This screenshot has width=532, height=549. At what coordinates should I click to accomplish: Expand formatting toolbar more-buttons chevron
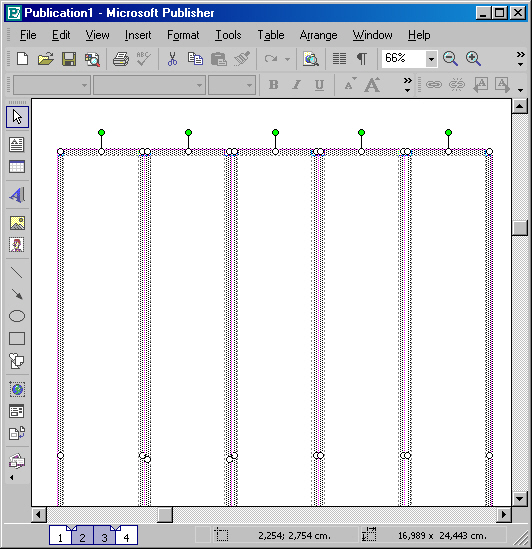point(407,85)
